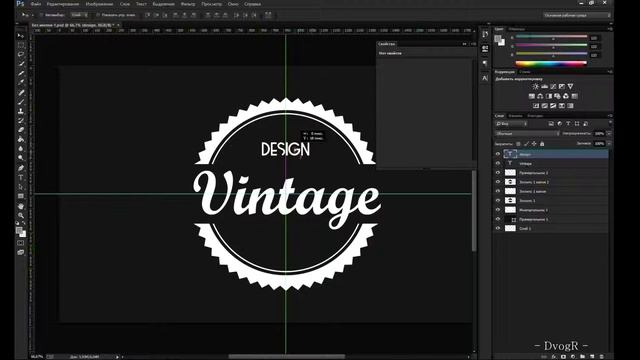Select the Clone Stamp tool
This screenshot has height=360, width=640.
point(21,111)
